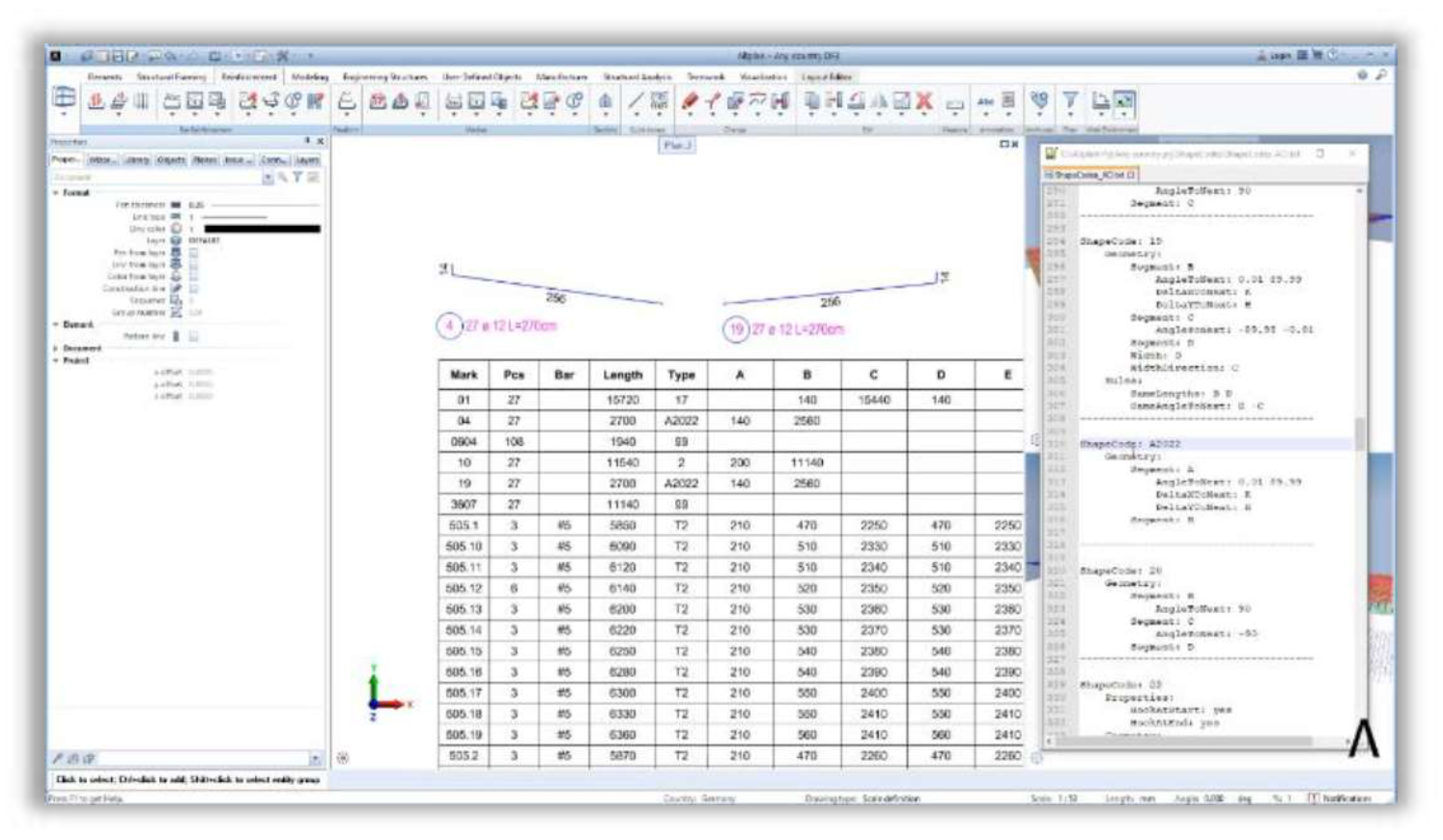Toggle the Pen from layer checkbox

[x=193, y=252]
